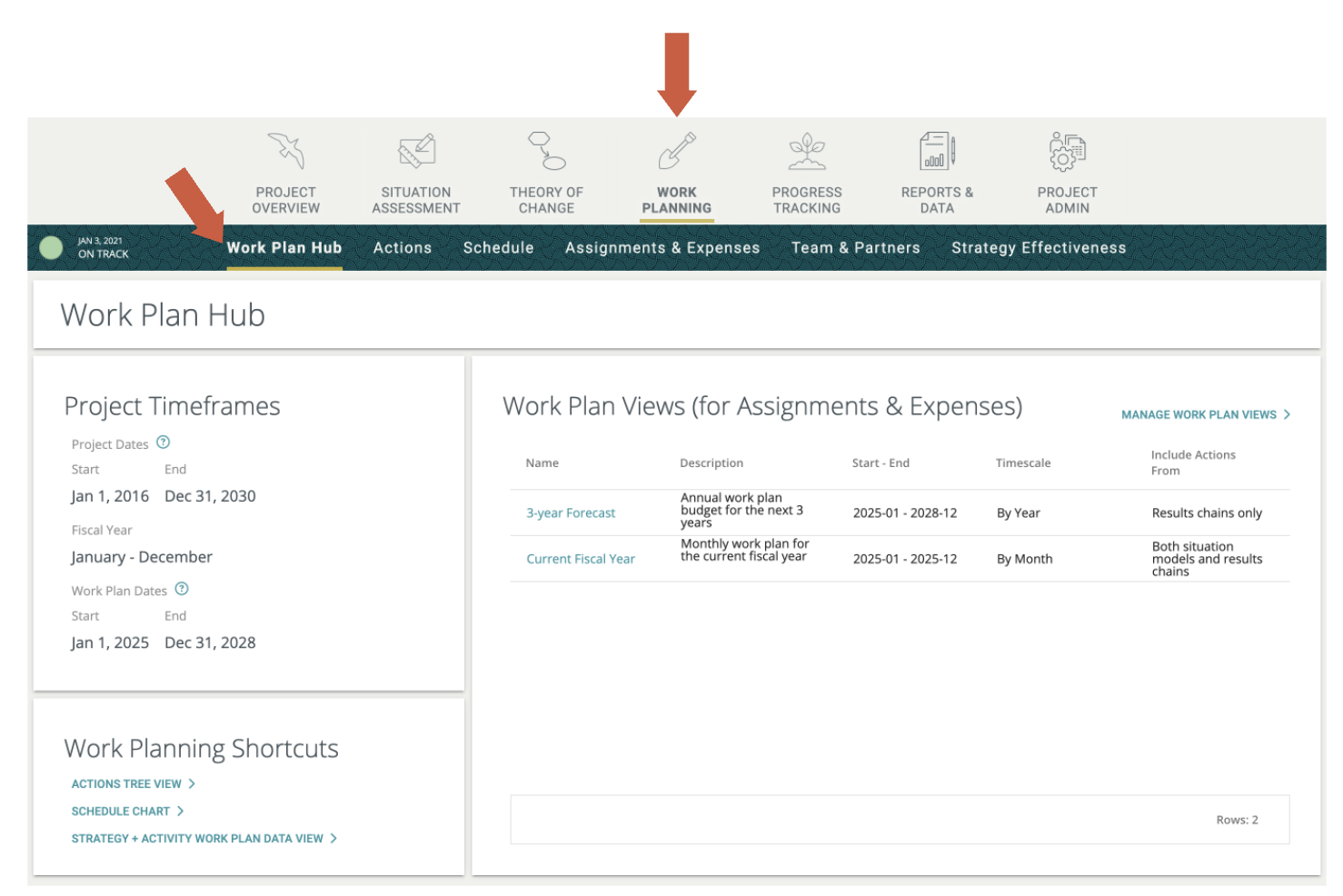Click the help icon beside Project Dates

[x=164, y=443]
